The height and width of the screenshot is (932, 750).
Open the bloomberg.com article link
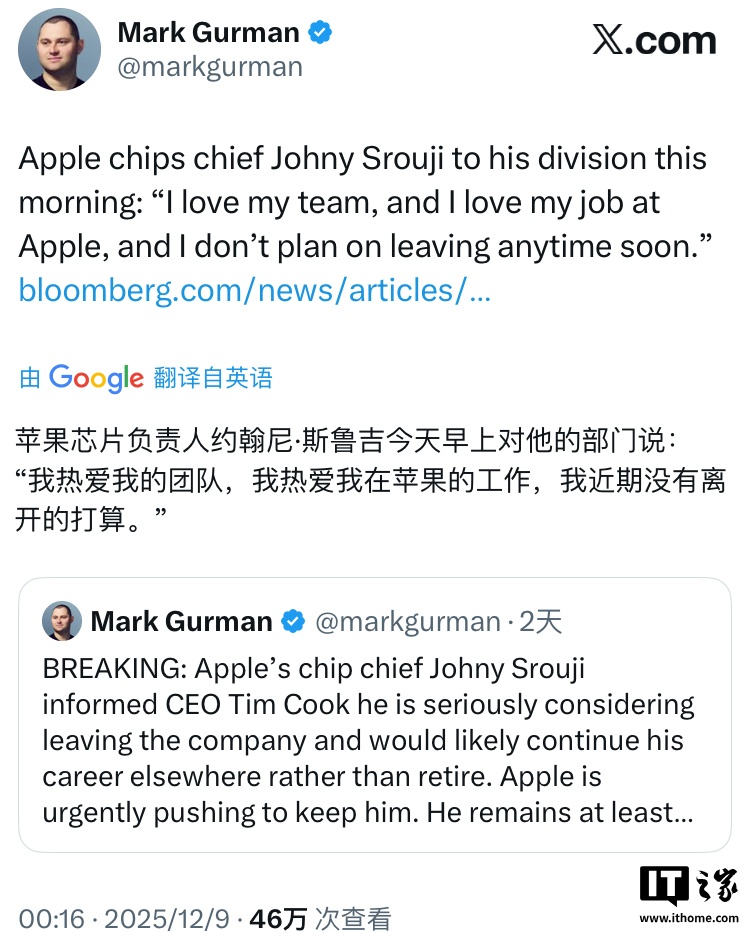click(254, 290)
